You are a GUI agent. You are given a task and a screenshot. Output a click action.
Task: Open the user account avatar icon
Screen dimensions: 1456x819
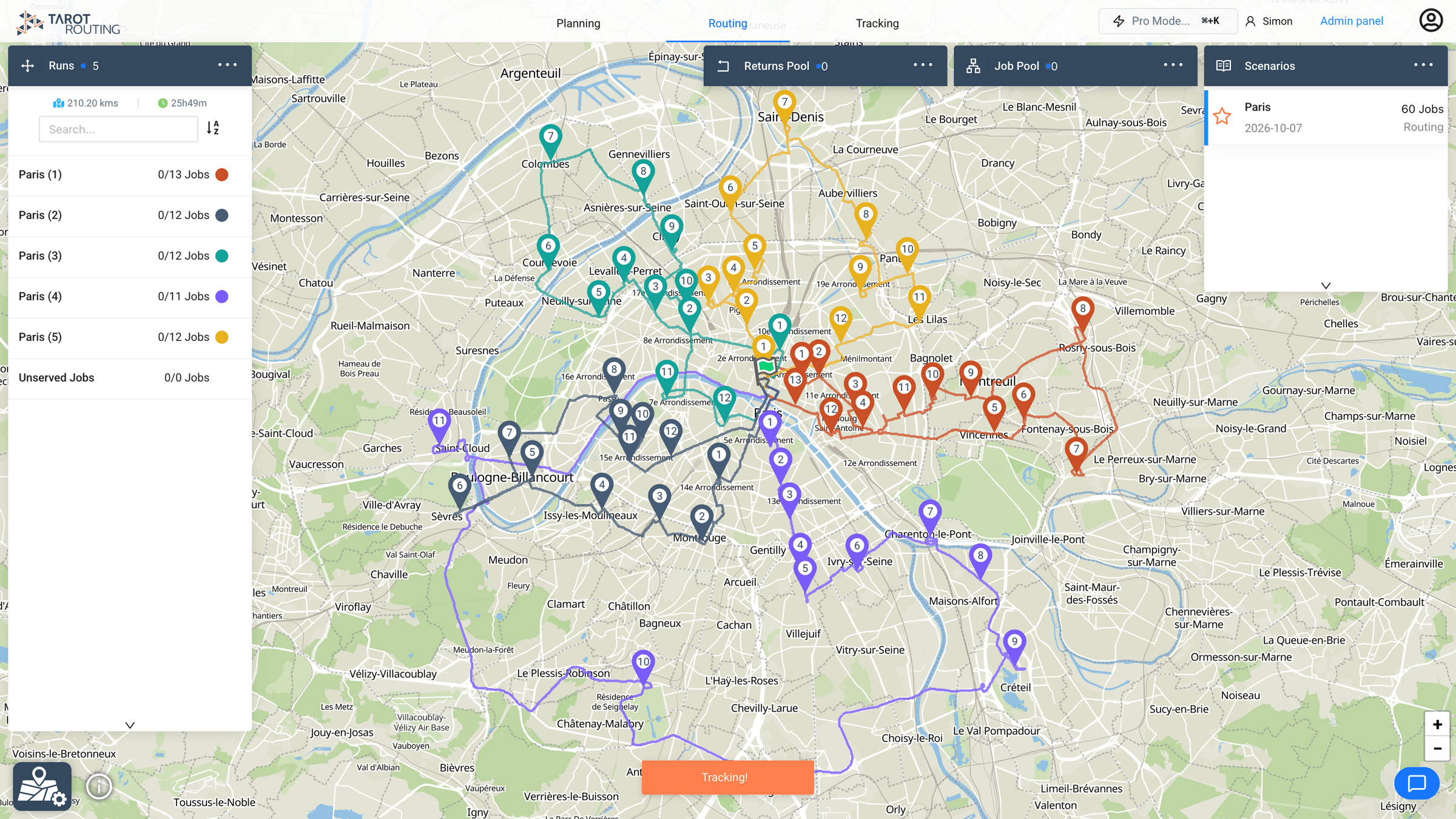click(x=1431, y=21)
